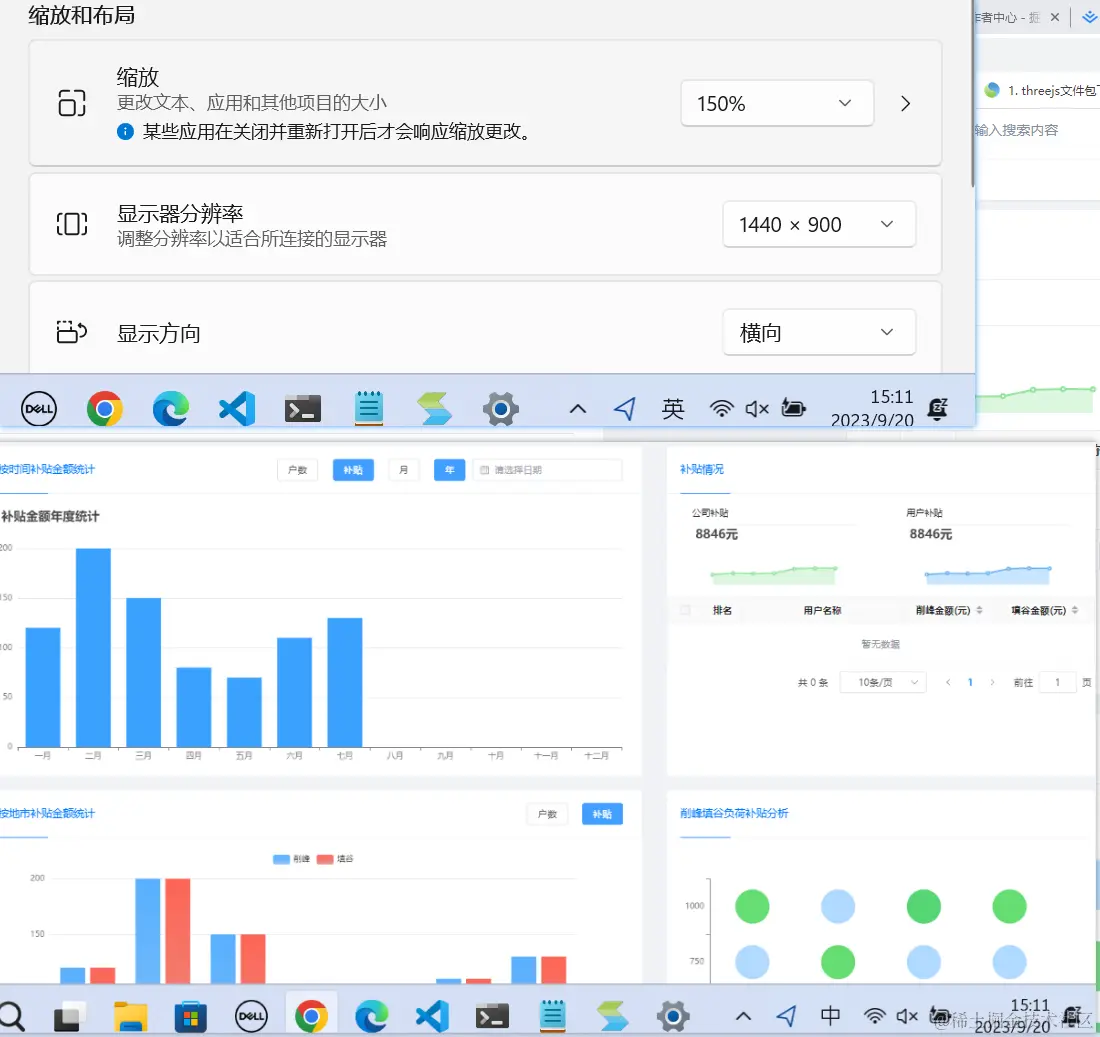
Task: Open the Settings gear in the bottom taskbar
Action: pyautogui.click(x=673, y=1015)
